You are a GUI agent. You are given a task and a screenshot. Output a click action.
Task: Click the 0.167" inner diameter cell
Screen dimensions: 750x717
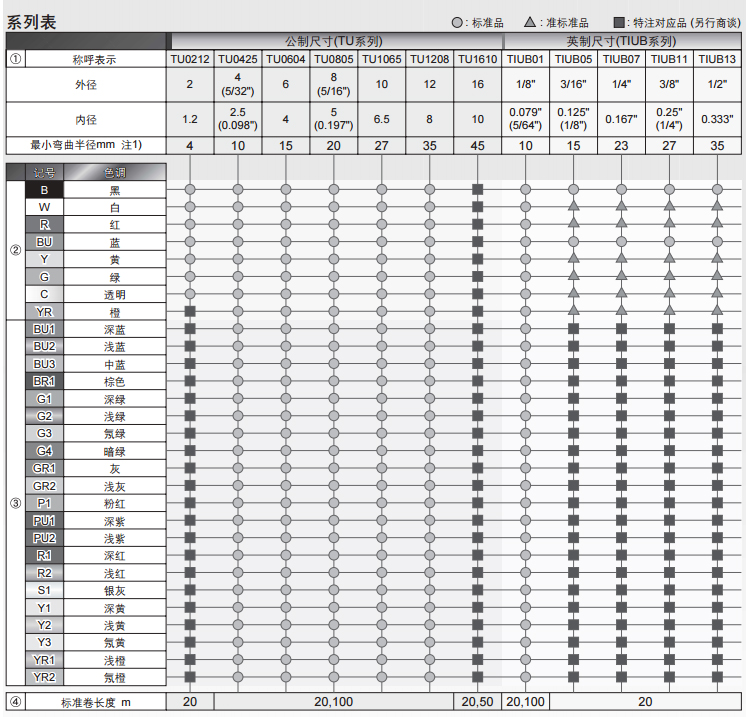pos(621,120)
